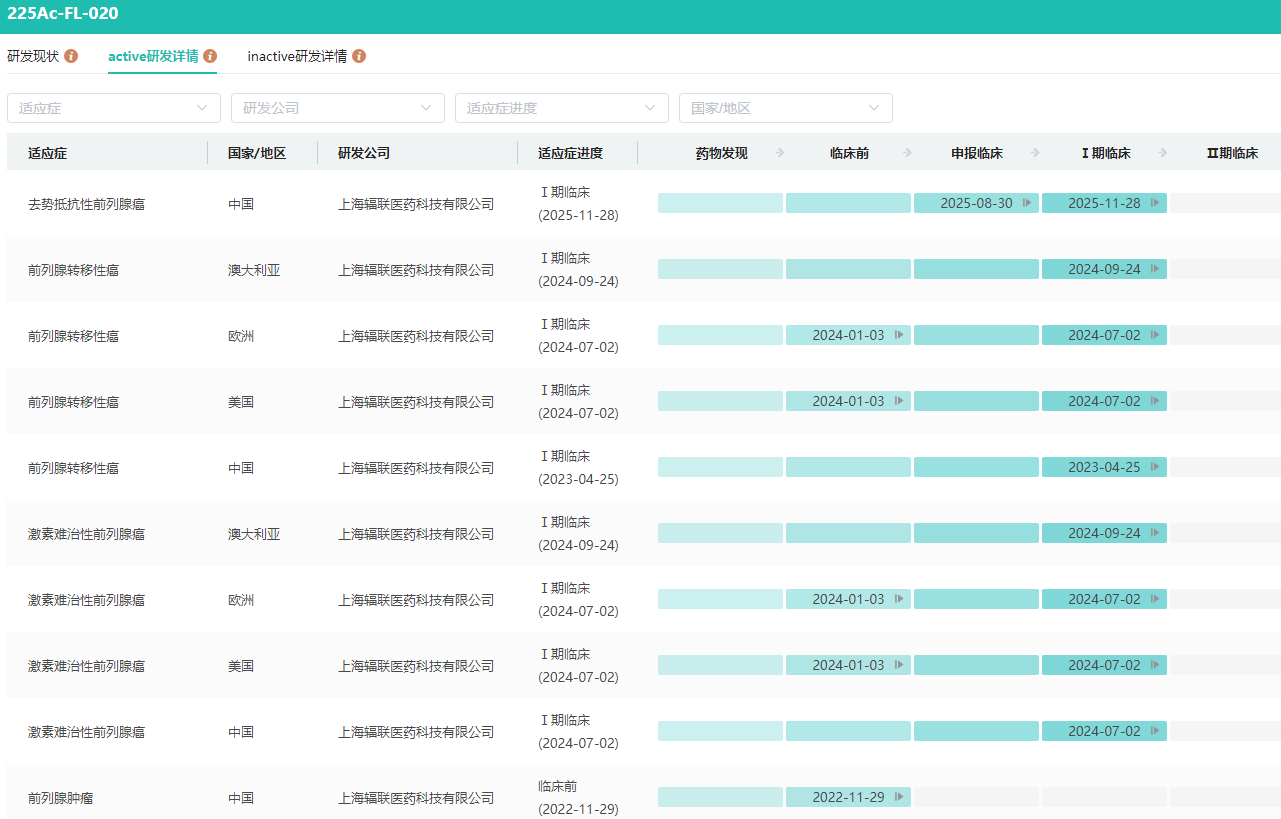Expand the 研发公司 filter dropdown

338,108
